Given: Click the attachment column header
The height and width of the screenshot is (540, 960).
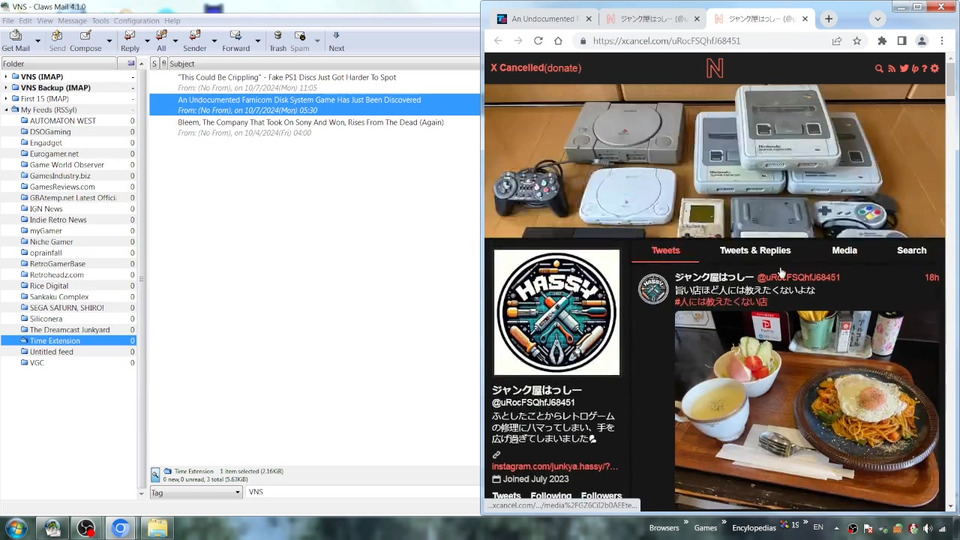Looking at the screenshot, I should click(x=163, y=64).
